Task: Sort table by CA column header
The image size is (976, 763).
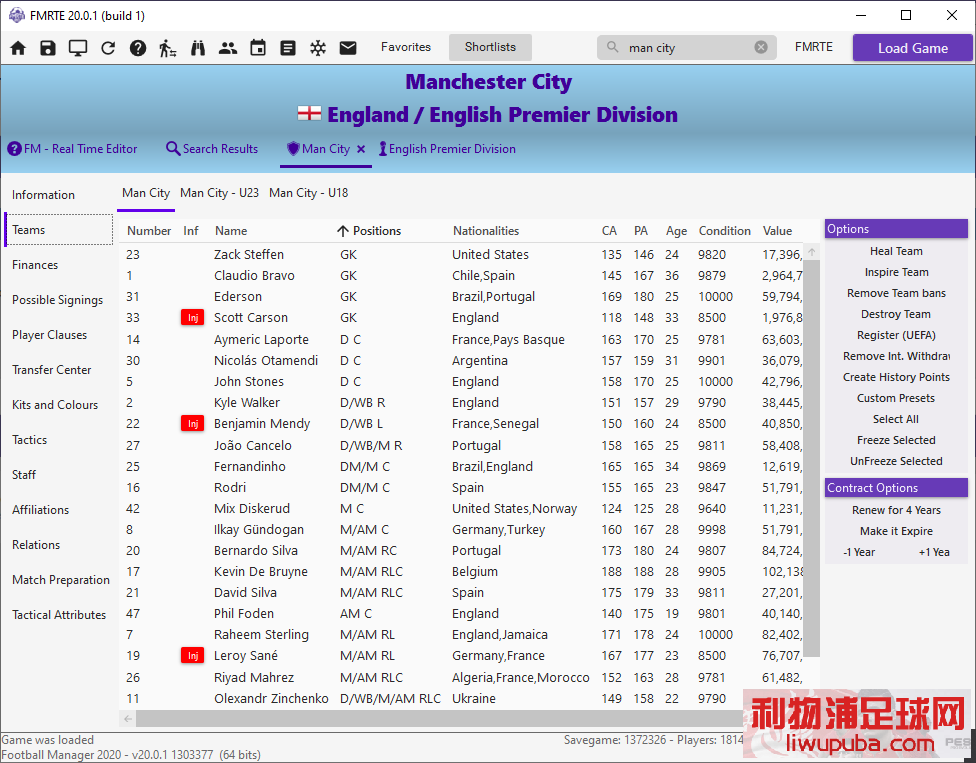Action: click(609, 231)
